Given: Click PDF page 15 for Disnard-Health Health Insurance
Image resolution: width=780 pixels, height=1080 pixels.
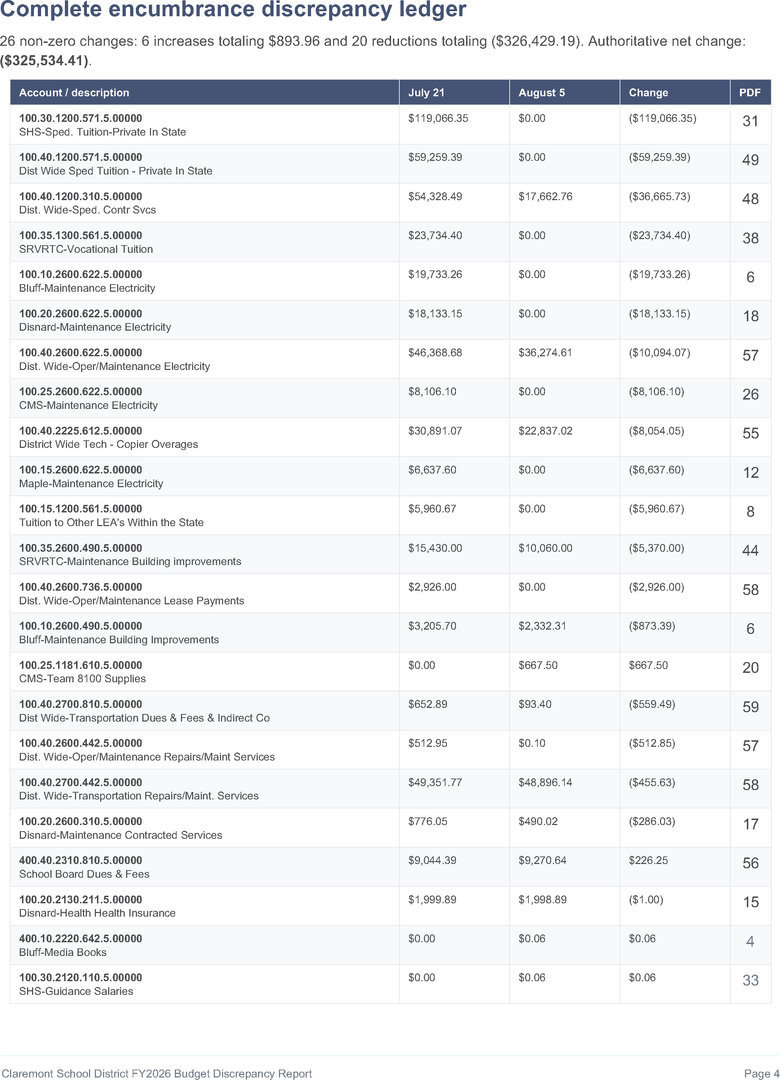Looking at the screenshot, I should [x=750, y=902].
